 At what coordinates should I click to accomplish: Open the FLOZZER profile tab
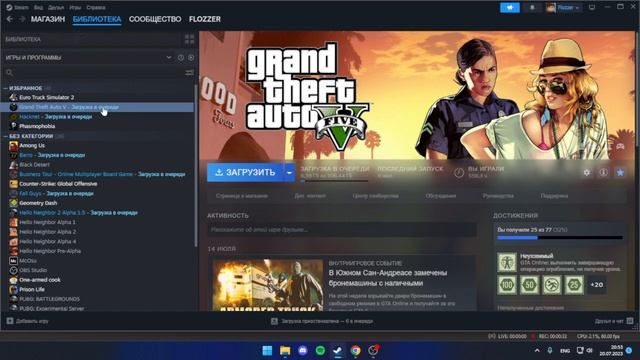click(x=205, y=19)
